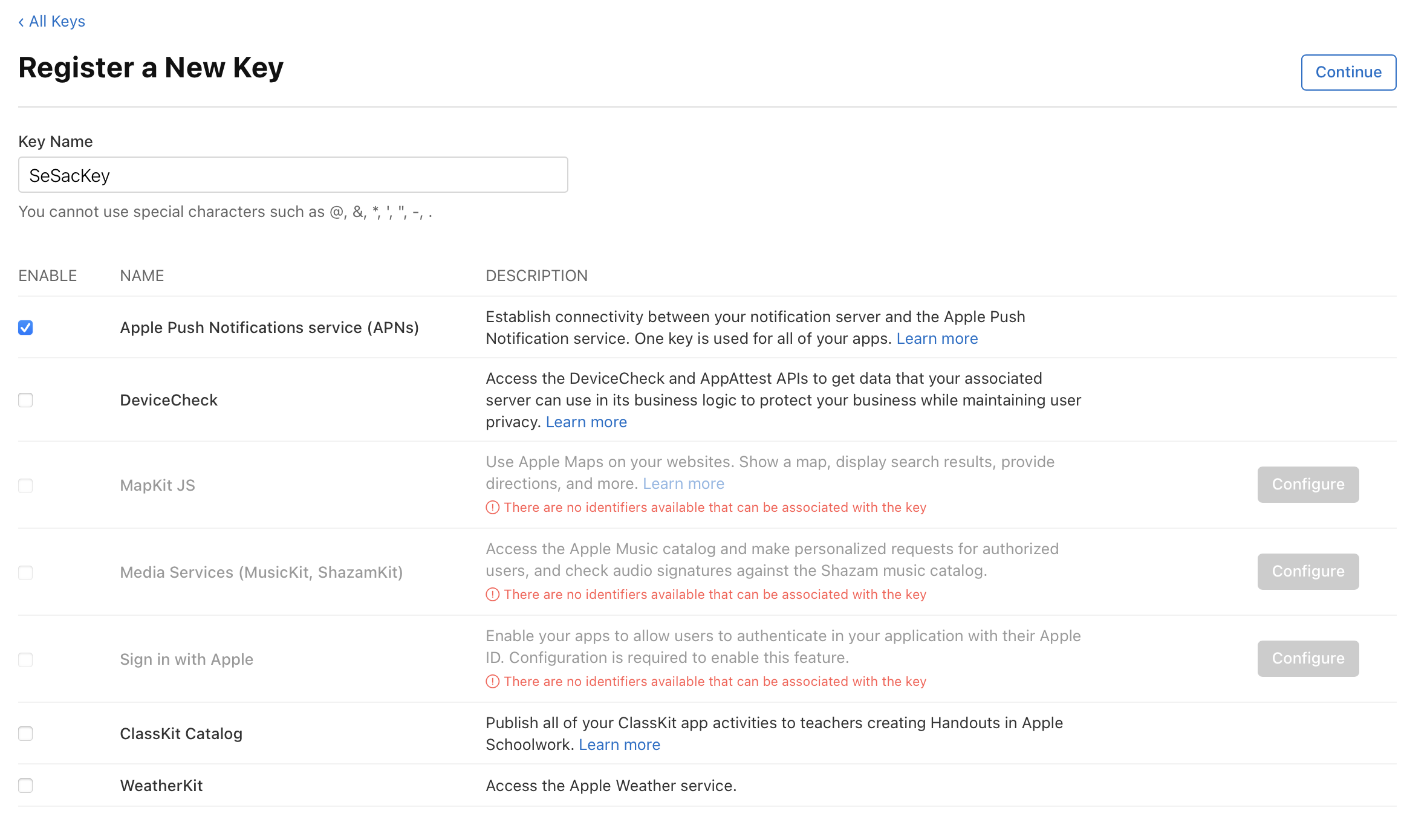Open Learn more link for APNs
This screenshot has height=840, width=1404.
point(937,339)
